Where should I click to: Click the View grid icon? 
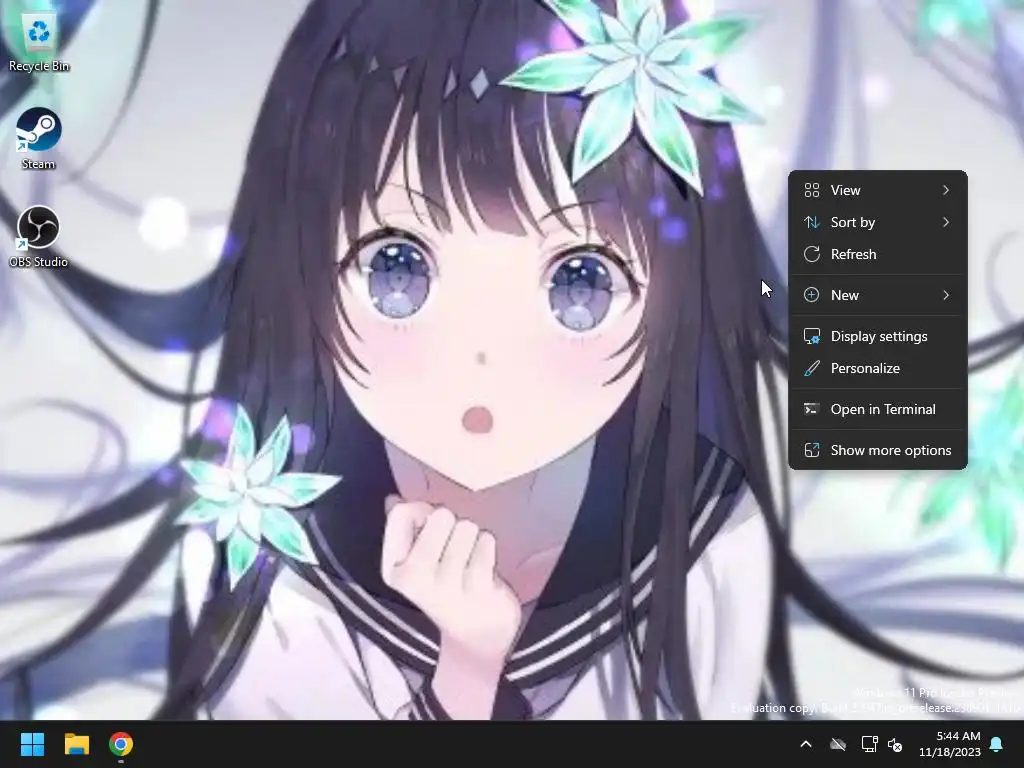tap(812, 190)
